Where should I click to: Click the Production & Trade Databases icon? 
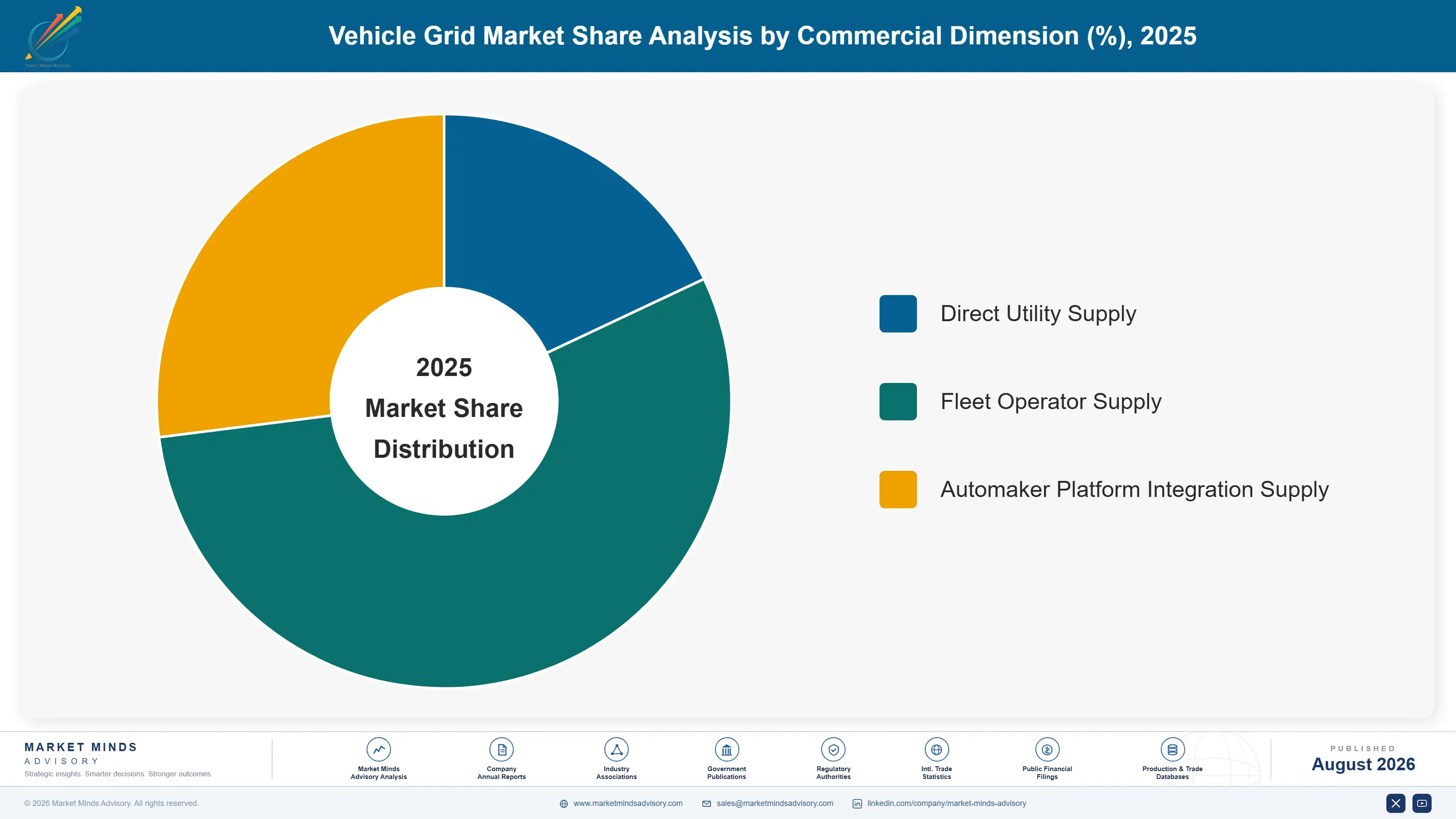(1172, 749)
